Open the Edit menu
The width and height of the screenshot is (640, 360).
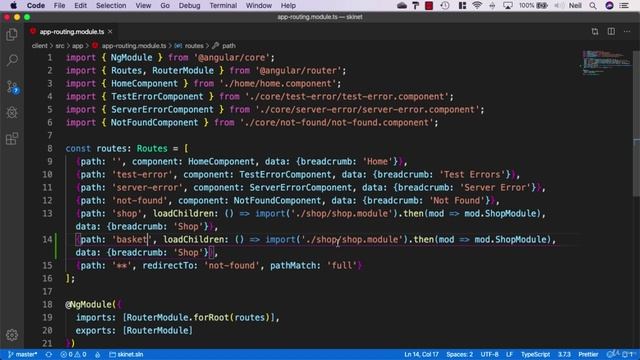pos(80,5)
